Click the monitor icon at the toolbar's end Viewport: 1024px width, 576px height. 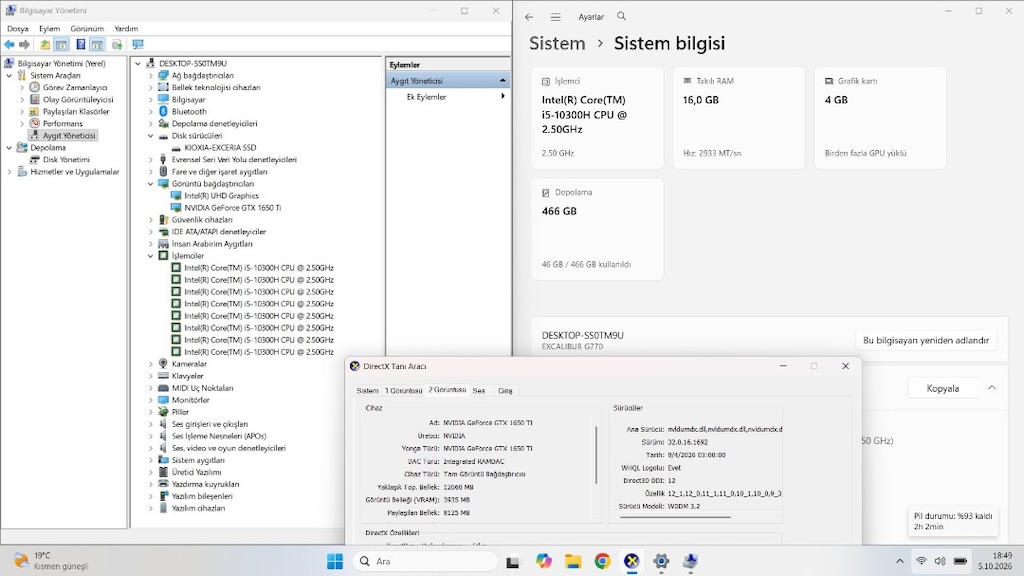pos(138,44)
